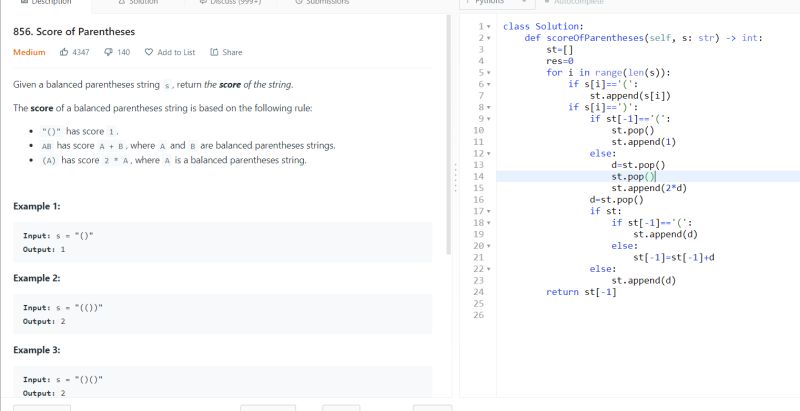Fold the if block at line 6

pyautogui.click(x=489, y=85)
